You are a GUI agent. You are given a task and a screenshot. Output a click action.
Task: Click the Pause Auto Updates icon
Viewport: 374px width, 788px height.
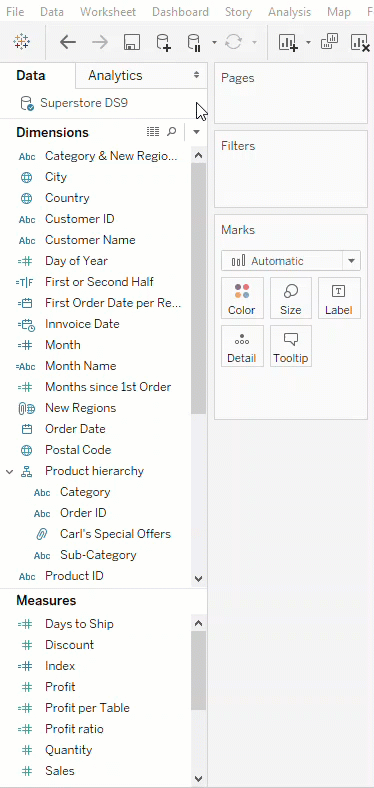pyautogui.click(x=194, y=42)
